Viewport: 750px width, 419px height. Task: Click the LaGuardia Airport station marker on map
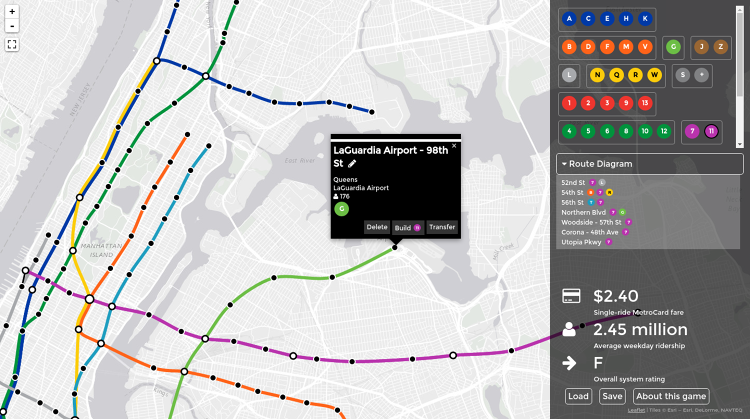(x=395, y=247)
